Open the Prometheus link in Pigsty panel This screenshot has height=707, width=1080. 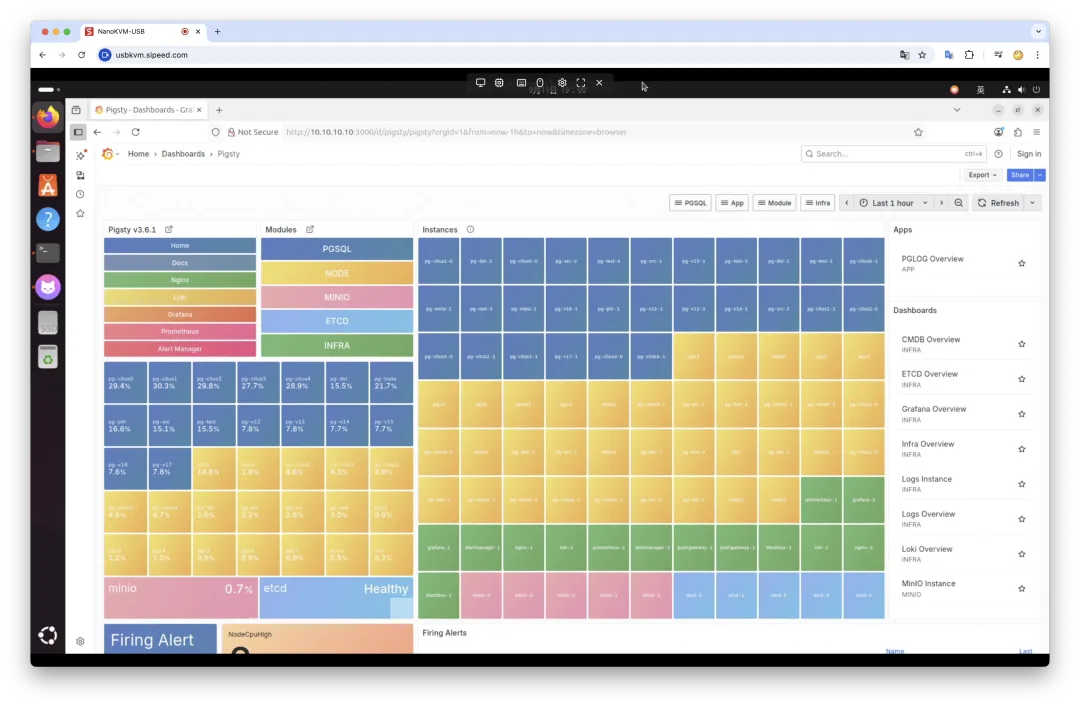(180, 331)
